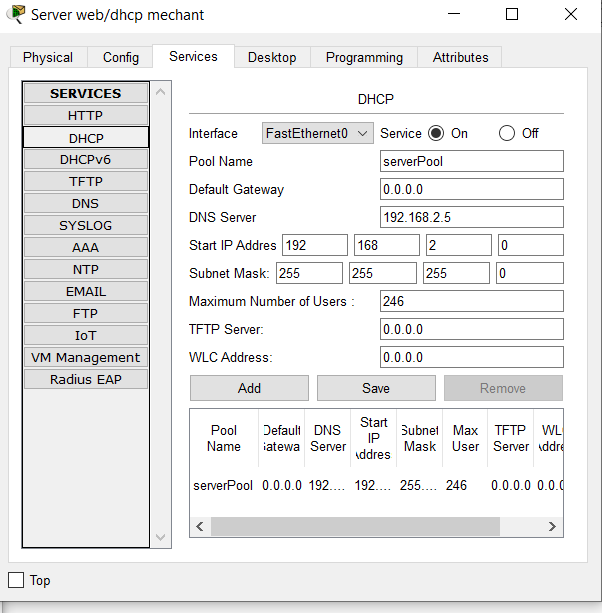
Task: Go to the Desktop tab
Action: pos(272,57)
